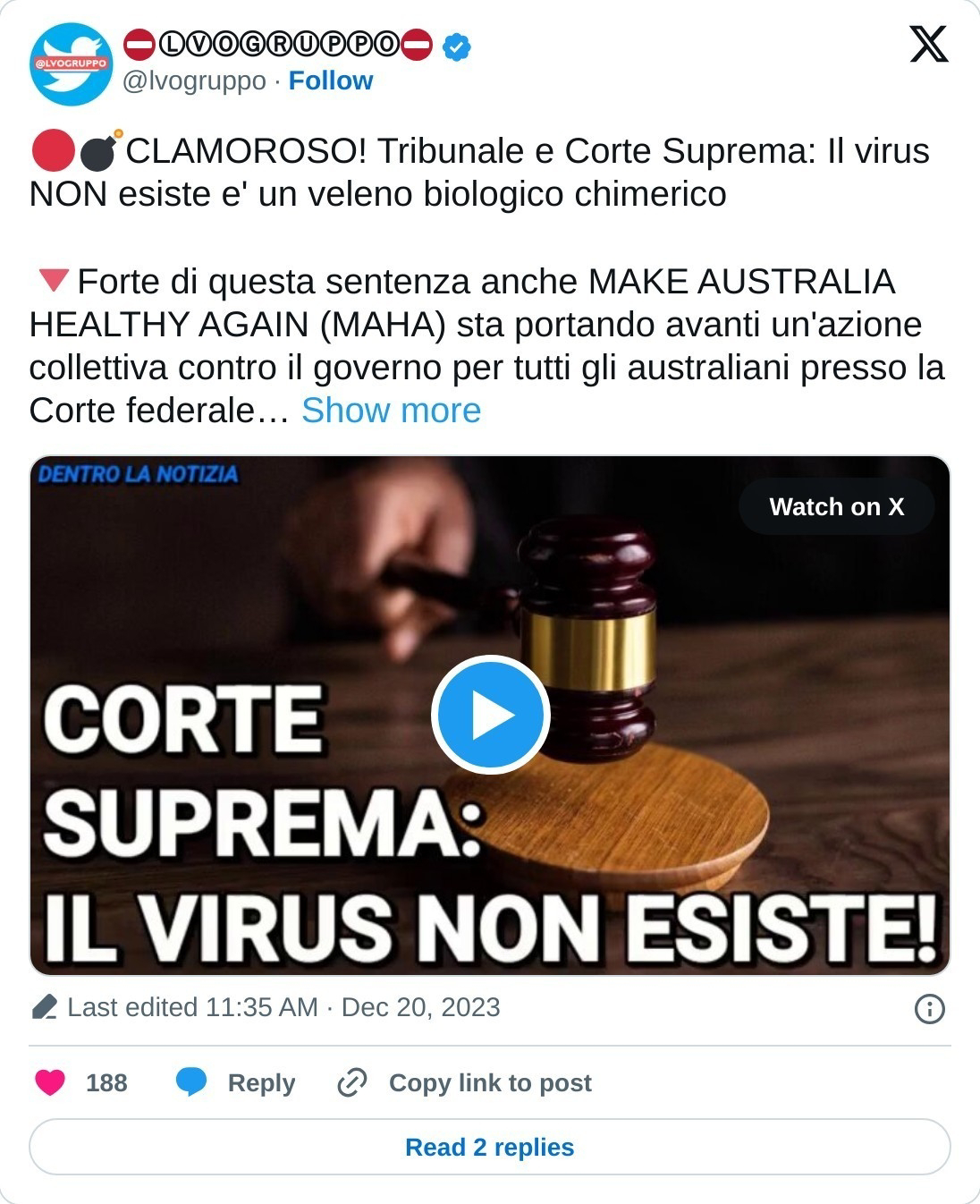Click the X logo icon
Image resolution: width=980 pixels, height=1204 pixels.
tap(928, 44)
